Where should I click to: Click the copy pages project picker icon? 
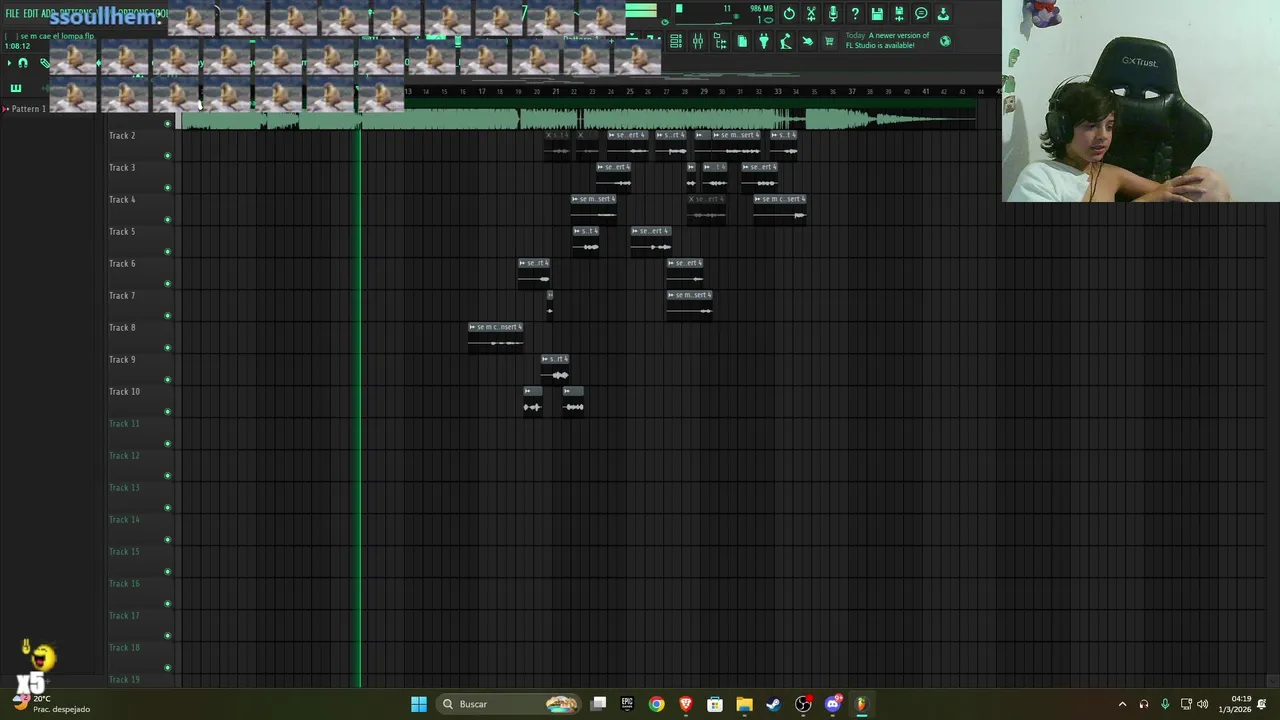click(x=742, y=41)
